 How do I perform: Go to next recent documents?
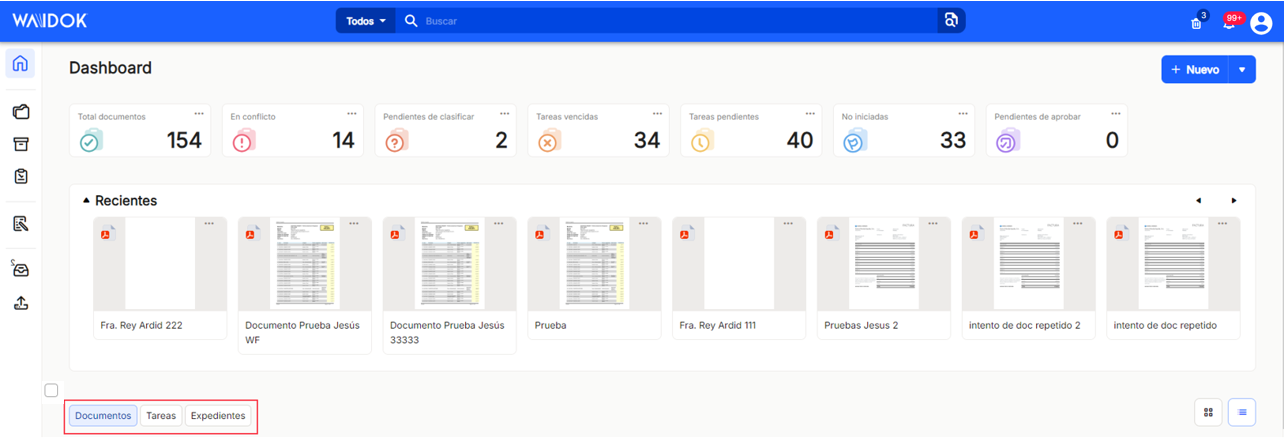(x=1234, y=201)
